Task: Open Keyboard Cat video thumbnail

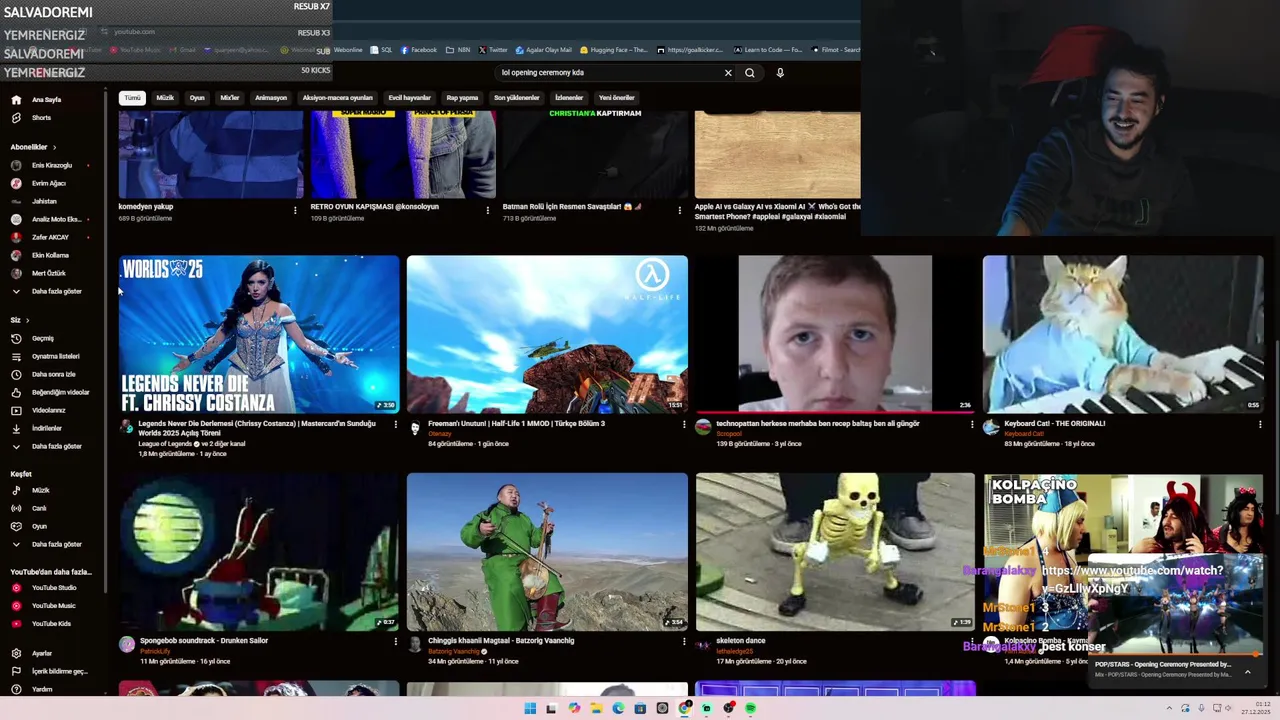Action: [1122, 334]
